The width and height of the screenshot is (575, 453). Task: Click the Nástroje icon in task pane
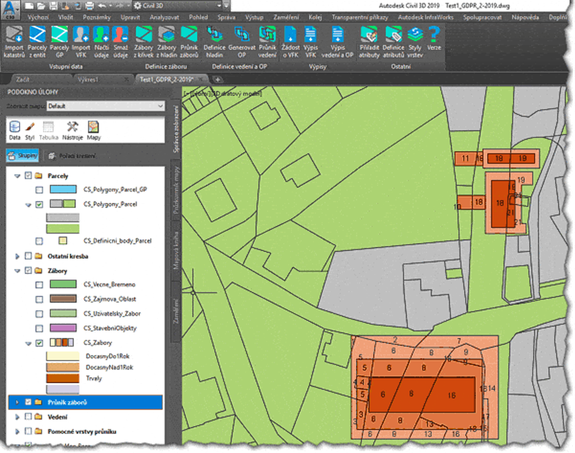point(72,131)
